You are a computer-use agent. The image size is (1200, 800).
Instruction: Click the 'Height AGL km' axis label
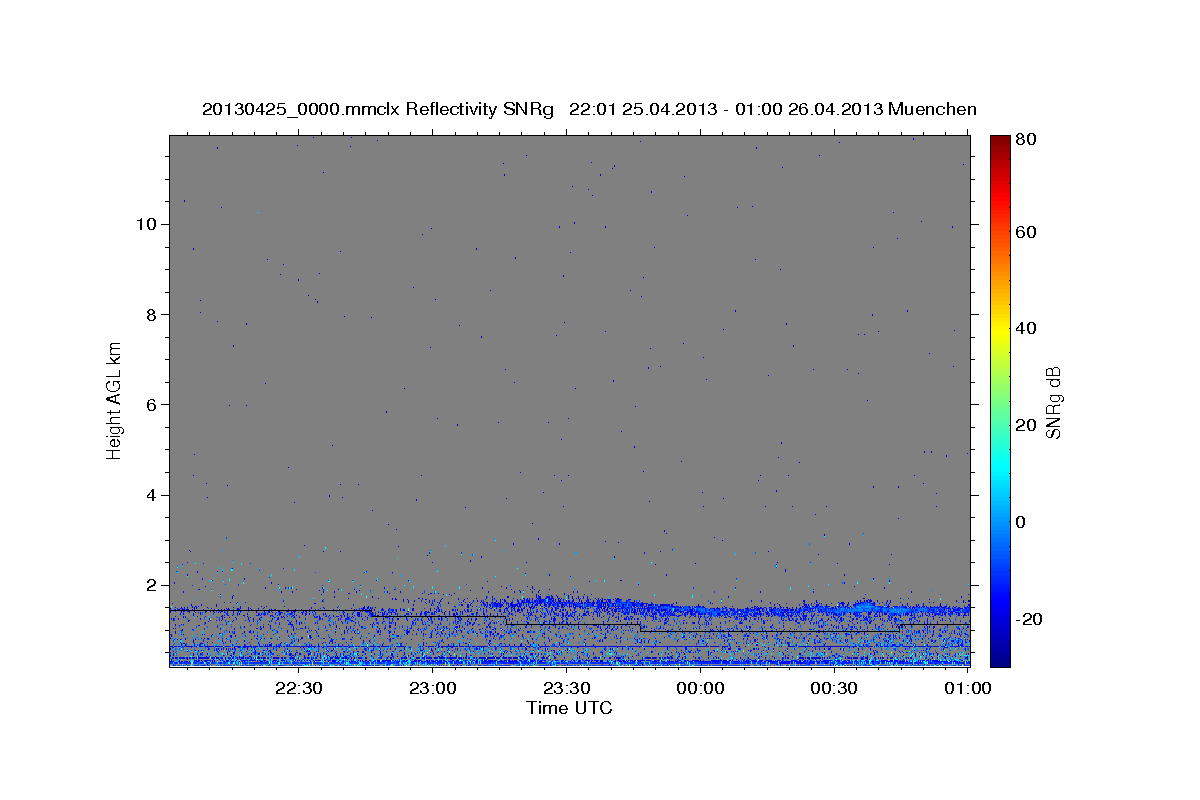(x=115, y=401)
